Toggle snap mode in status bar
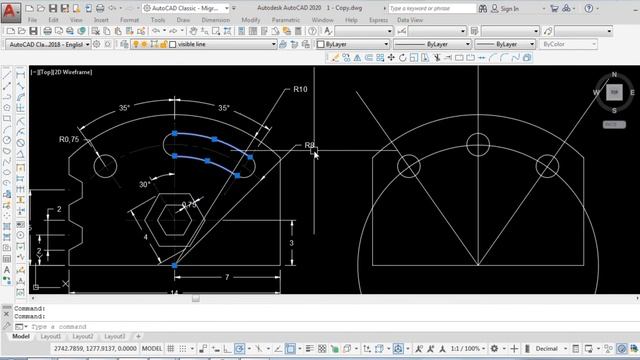640x360 pixels. pos(182,349)
